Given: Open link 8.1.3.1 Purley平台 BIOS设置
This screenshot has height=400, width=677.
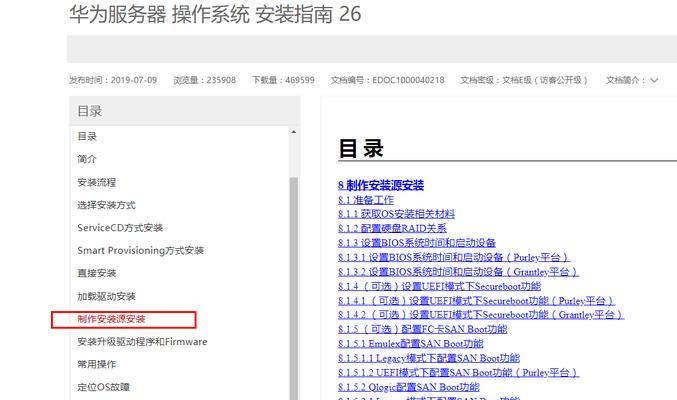Looking at the screenshot, I should 454,257.
